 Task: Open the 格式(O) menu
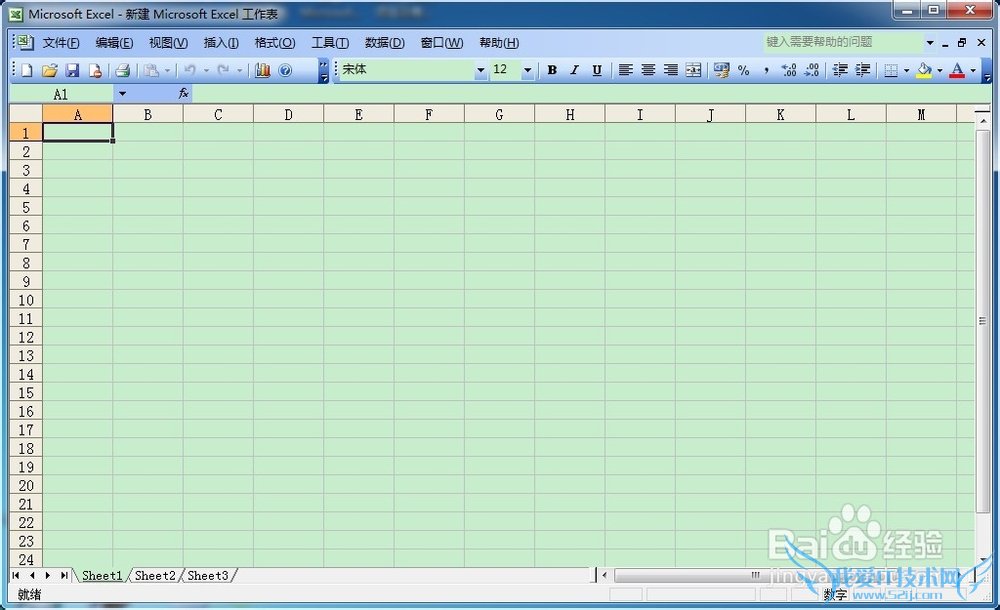click(x=275, y=43)
